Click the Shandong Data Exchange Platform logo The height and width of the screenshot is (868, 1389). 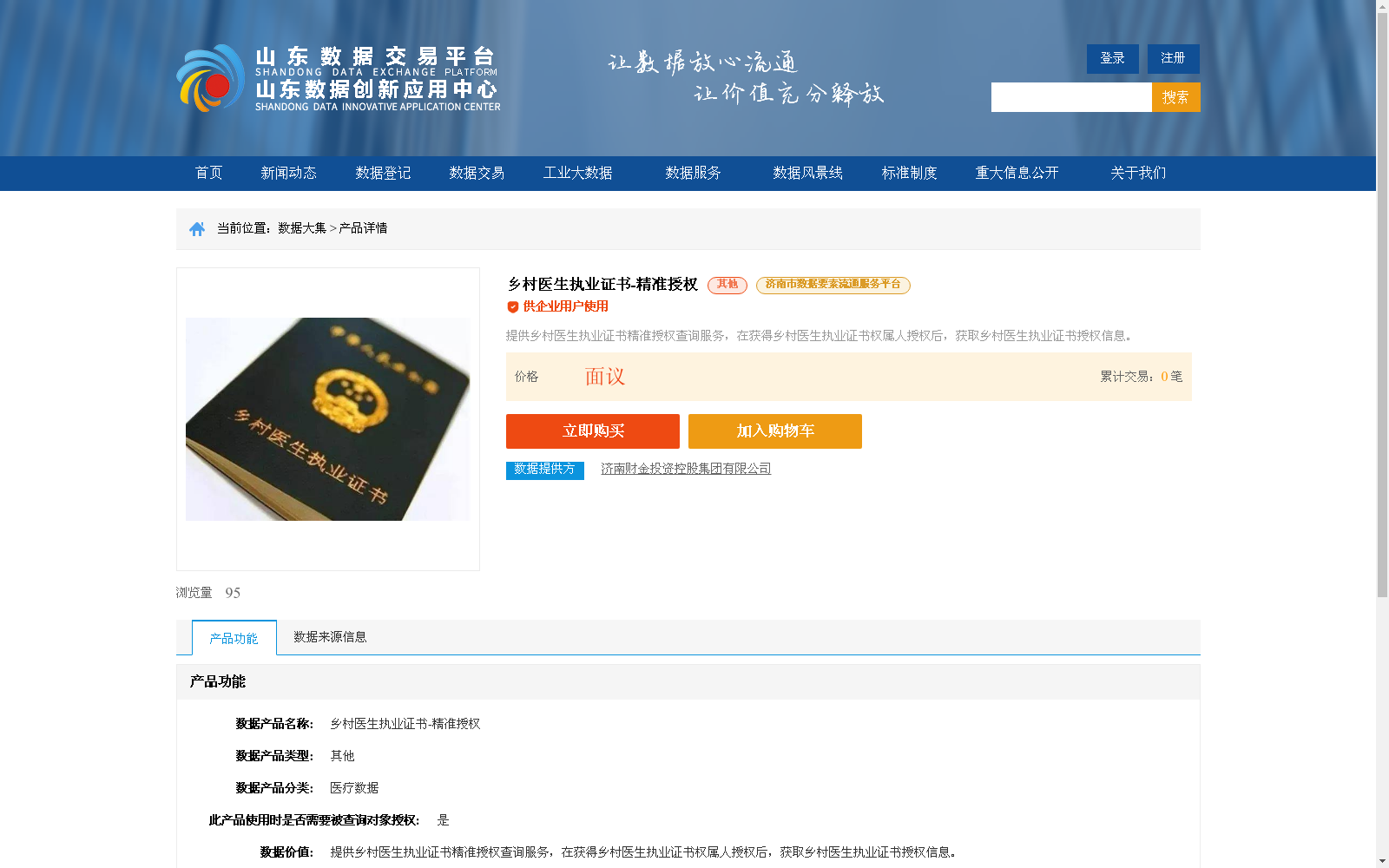[x=339, y=78]
